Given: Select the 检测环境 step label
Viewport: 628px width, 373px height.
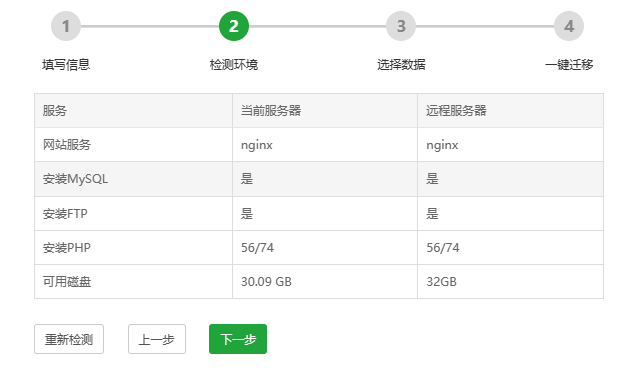Looking at the screenshot, I should [x=234, y=65].
